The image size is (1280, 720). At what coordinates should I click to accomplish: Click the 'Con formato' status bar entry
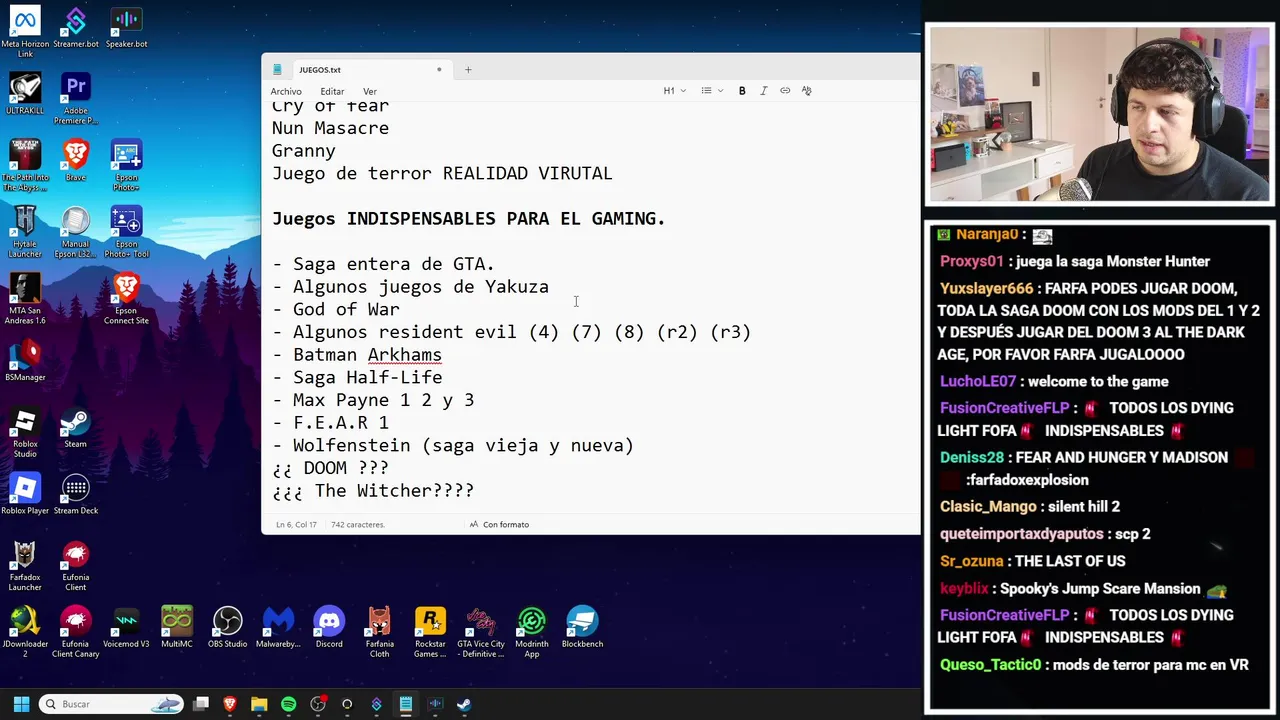point(499,524)
